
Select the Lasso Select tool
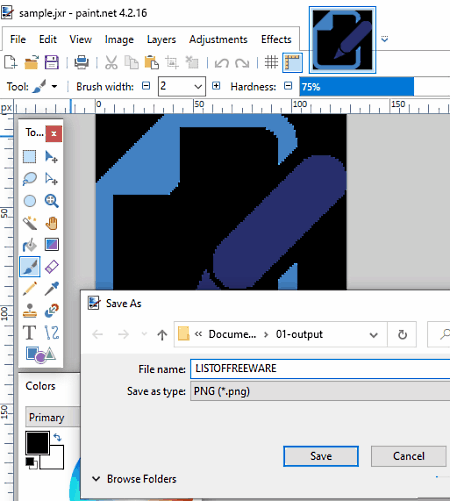30,179
